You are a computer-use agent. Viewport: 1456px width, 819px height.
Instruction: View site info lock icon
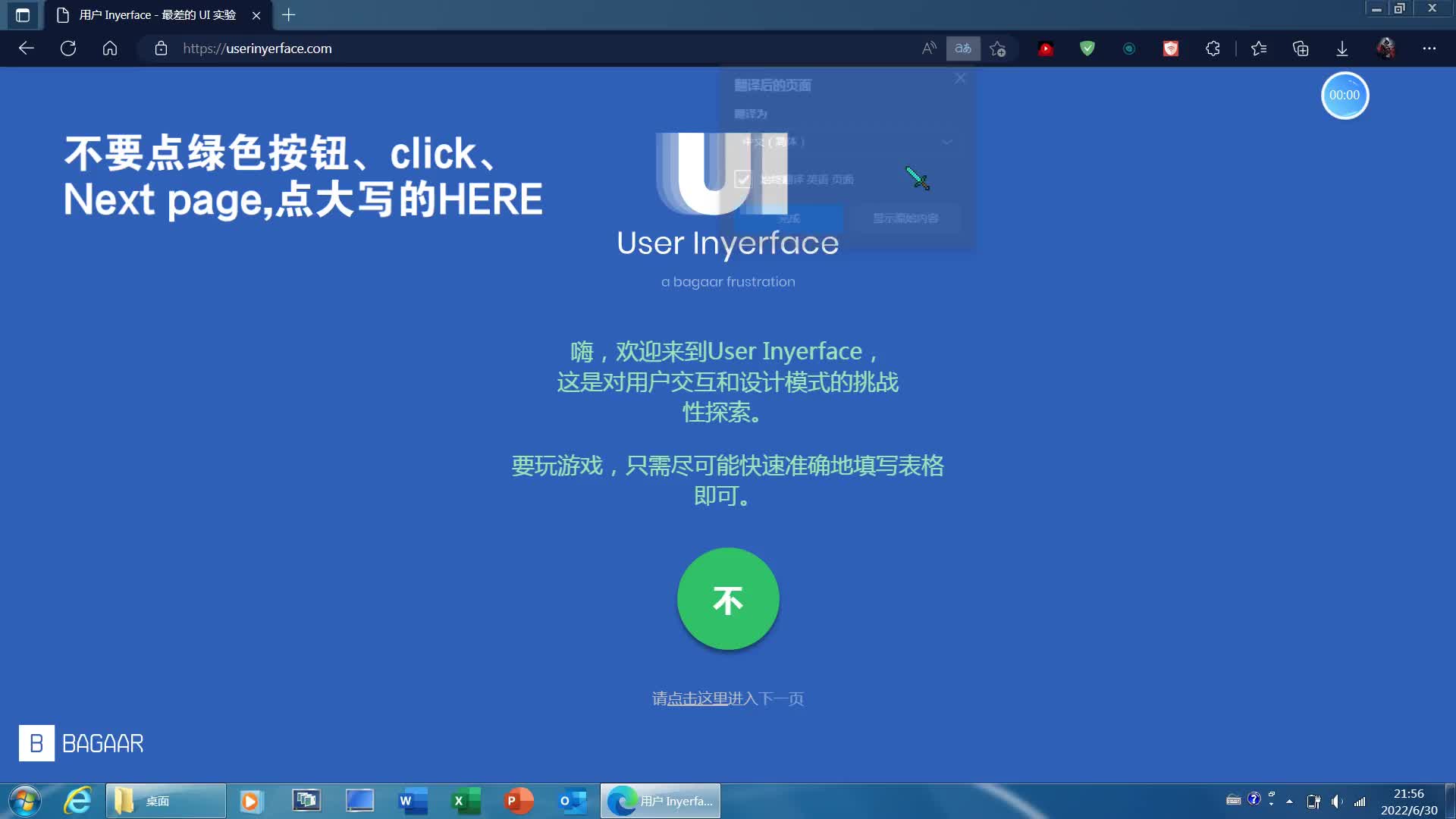coord(161,49)
